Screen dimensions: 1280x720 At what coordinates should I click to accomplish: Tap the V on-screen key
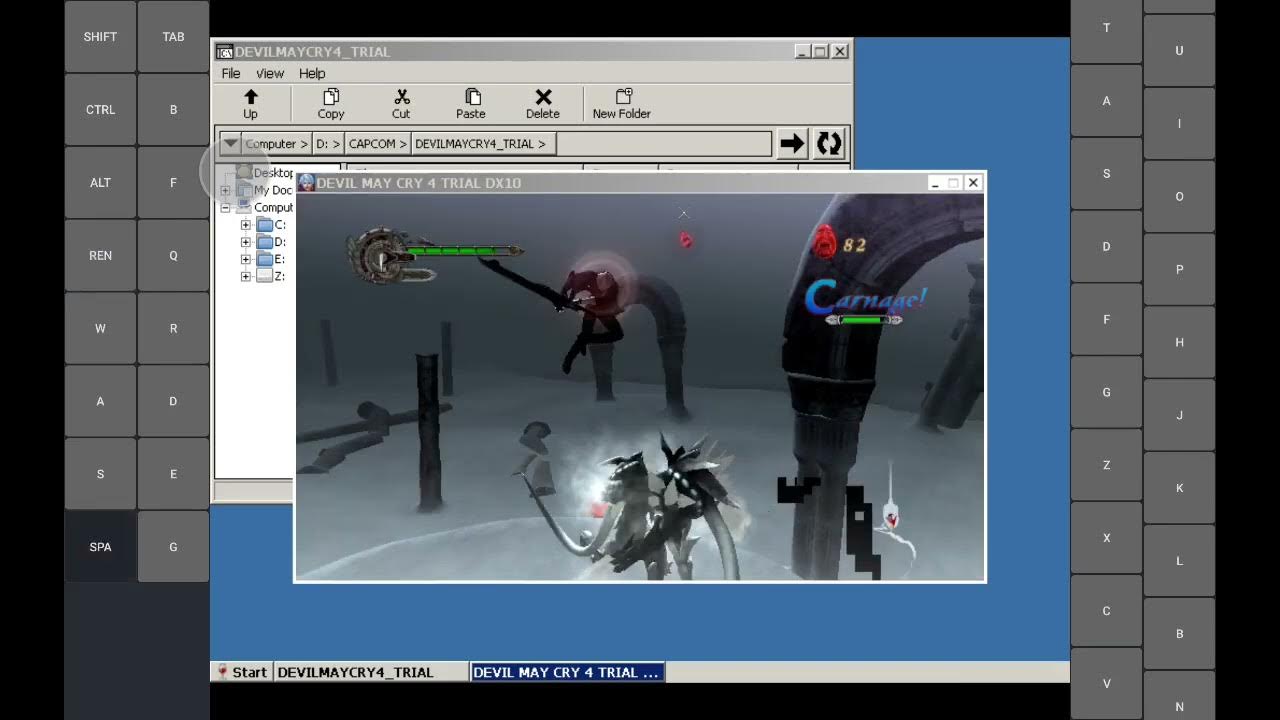click(1106, 684)
